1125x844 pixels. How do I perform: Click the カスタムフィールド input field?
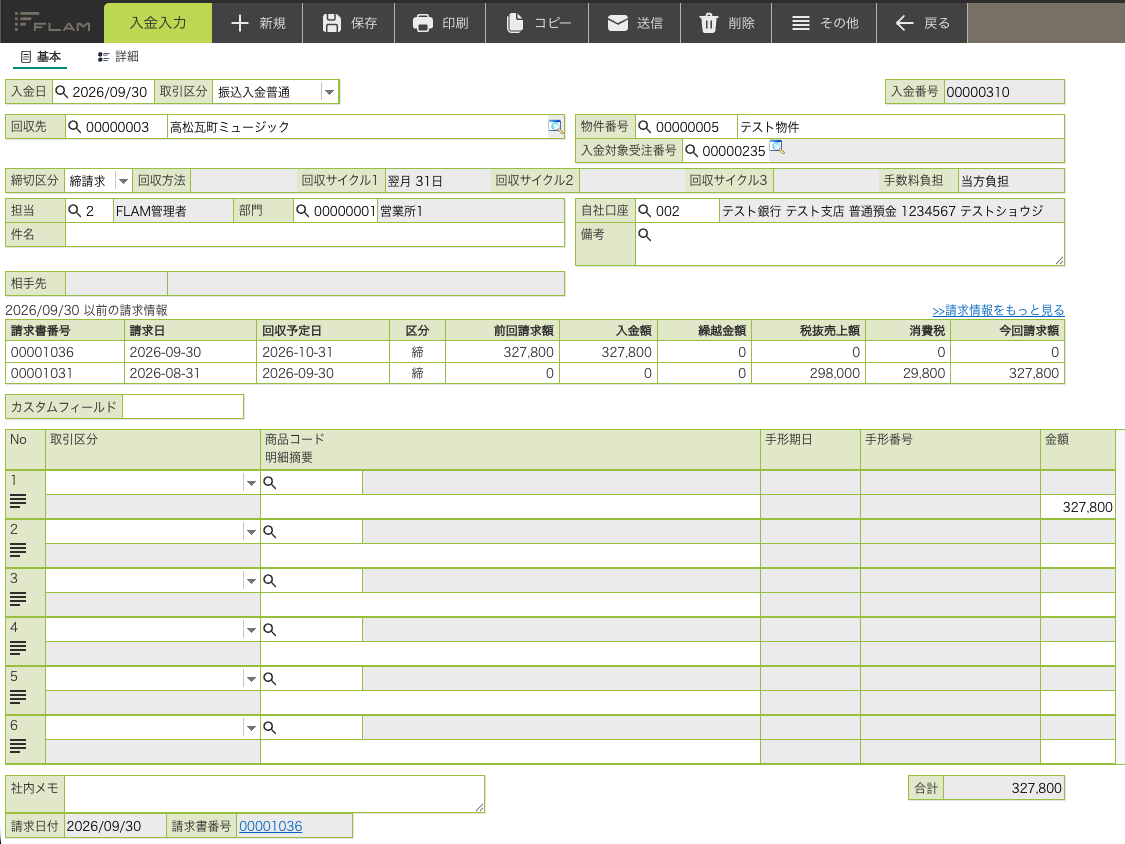coord(183,407)
